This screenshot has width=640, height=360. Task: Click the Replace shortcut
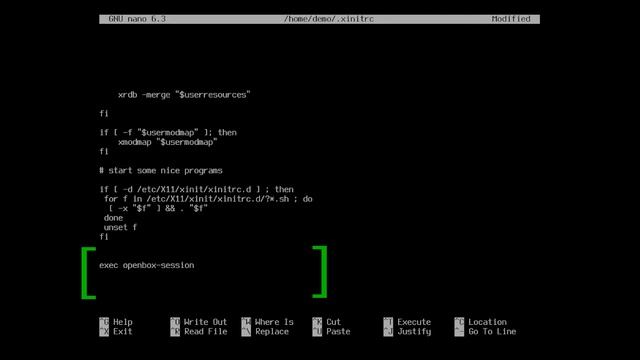[x=265, y=331]
